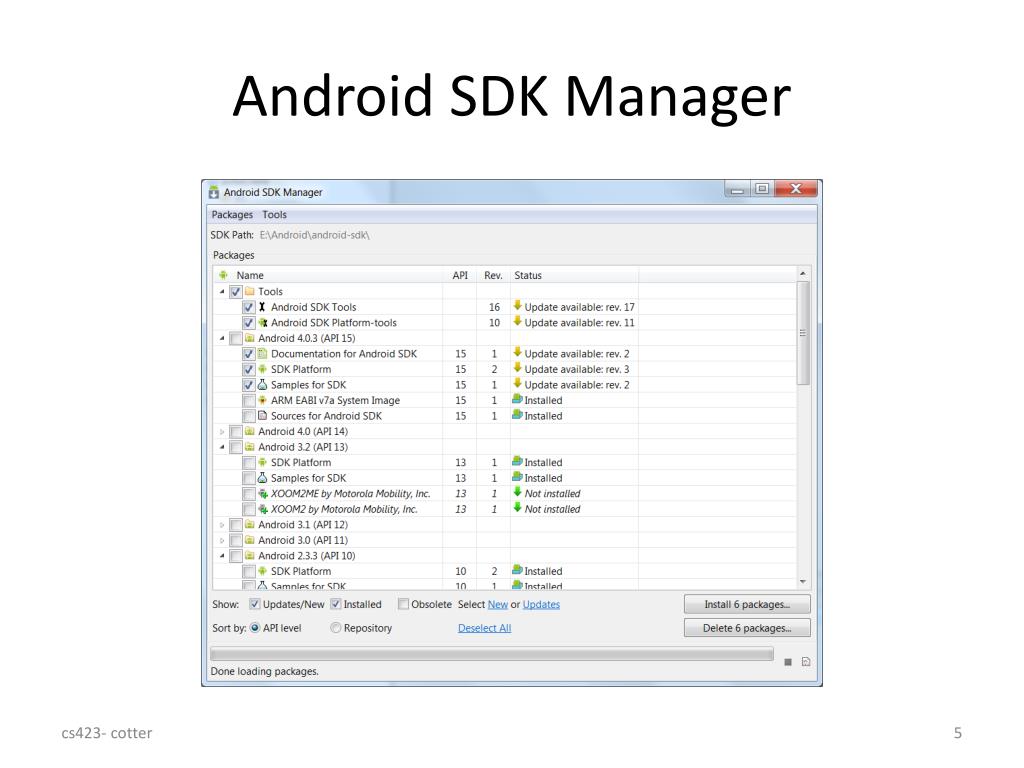
Task: Click the package list scrollbar thumb
Action: [x=803, y=333]
